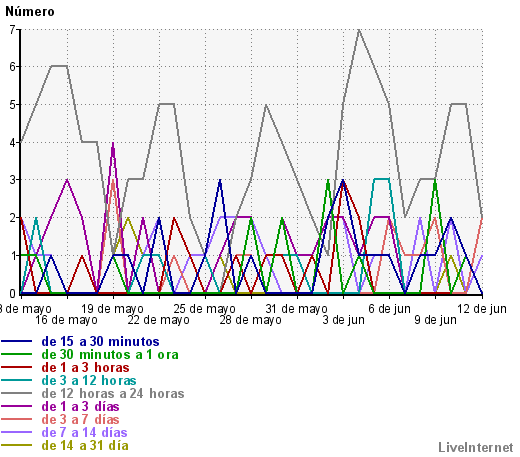The height and width of the screenshot is (457, 520).
Task: Click the '12 de jun' axis label
Action: point(482,309)
